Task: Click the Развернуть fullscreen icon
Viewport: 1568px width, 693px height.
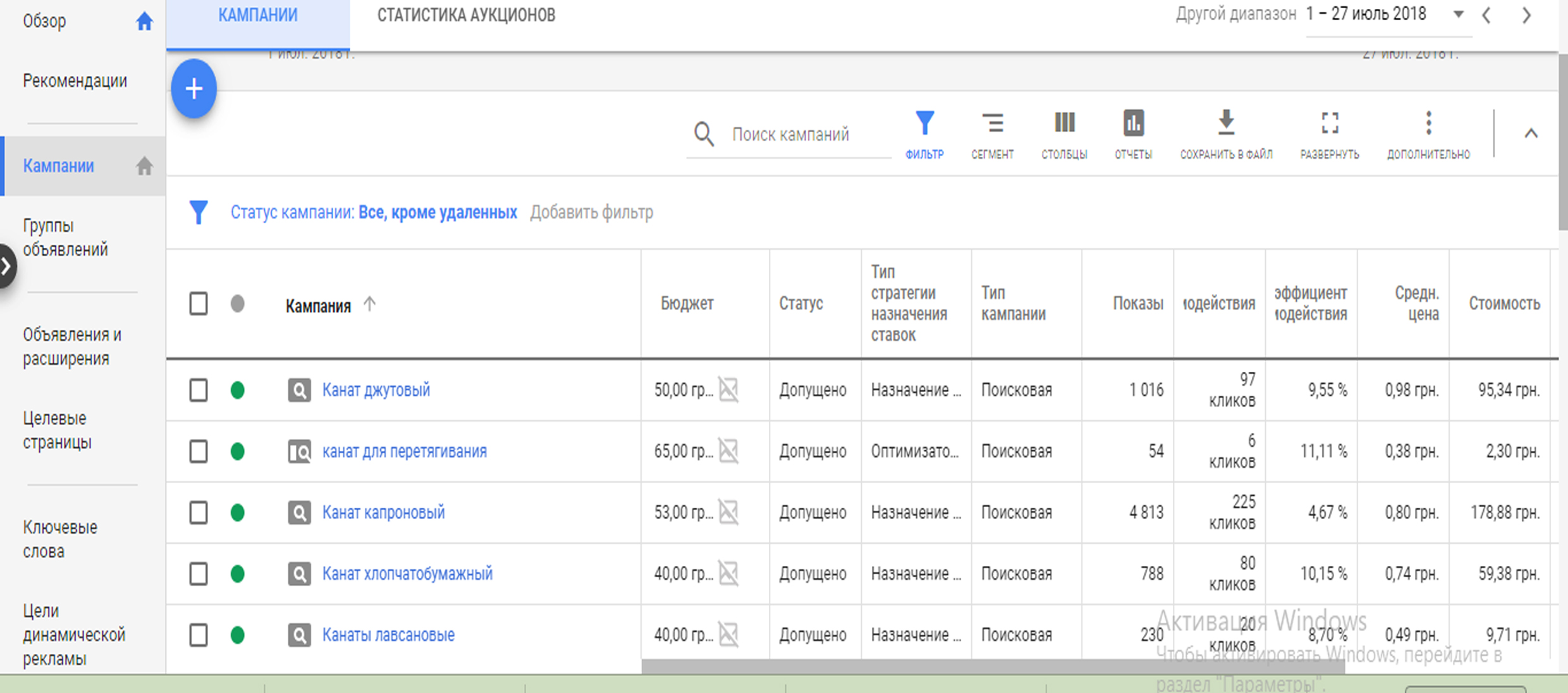Action: tap(1330, 123)
